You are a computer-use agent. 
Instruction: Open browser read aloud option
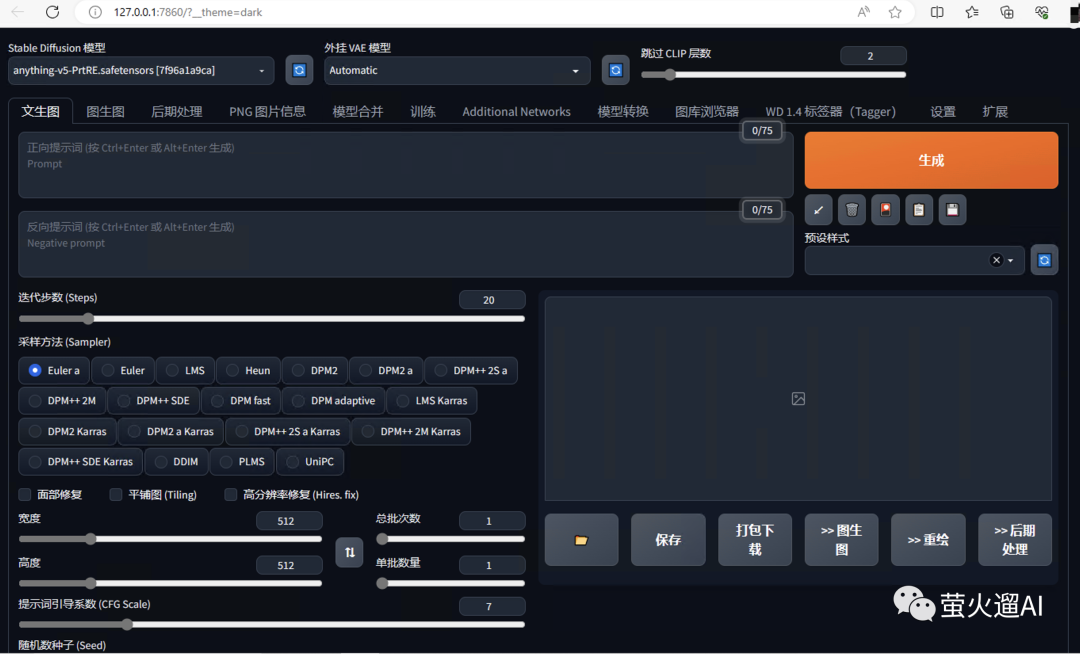point(863,12)
